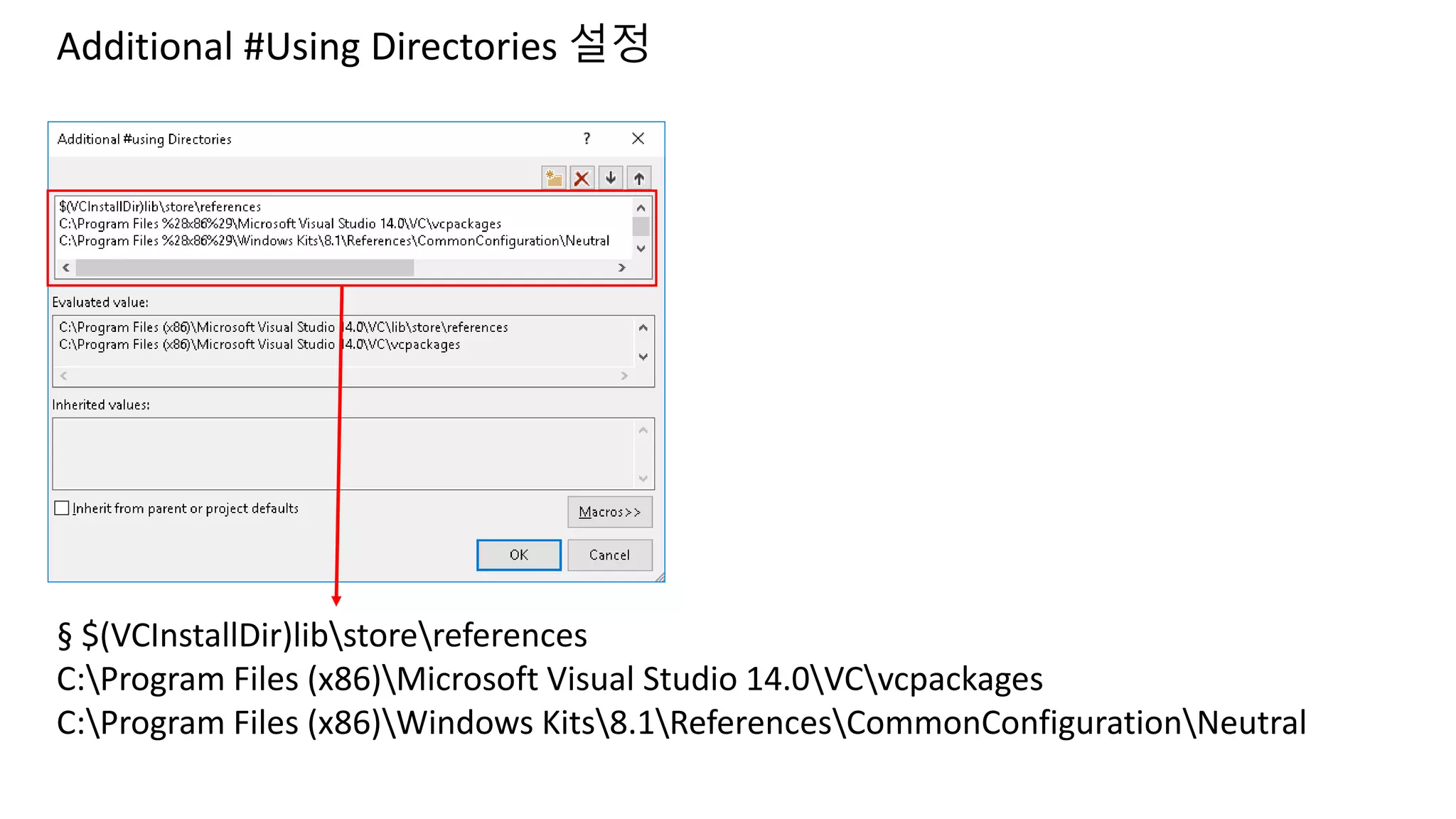Select the $(VCInstallDir)lib\store\references line
Viewport: 1456px width, 819px height.
(x=160, y=207)
